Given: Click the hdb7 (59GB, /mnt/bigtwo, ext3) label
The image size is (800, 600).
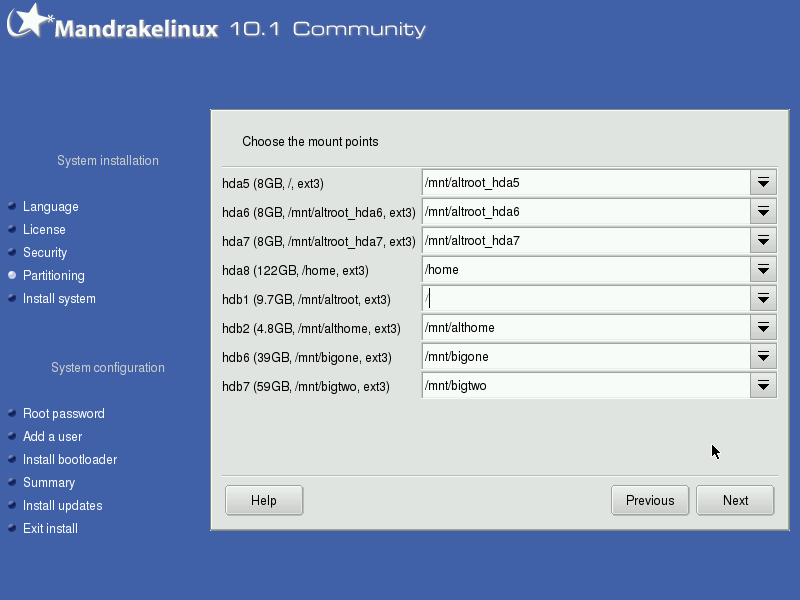Looking at the screenshot, I should tap(306, 387).
